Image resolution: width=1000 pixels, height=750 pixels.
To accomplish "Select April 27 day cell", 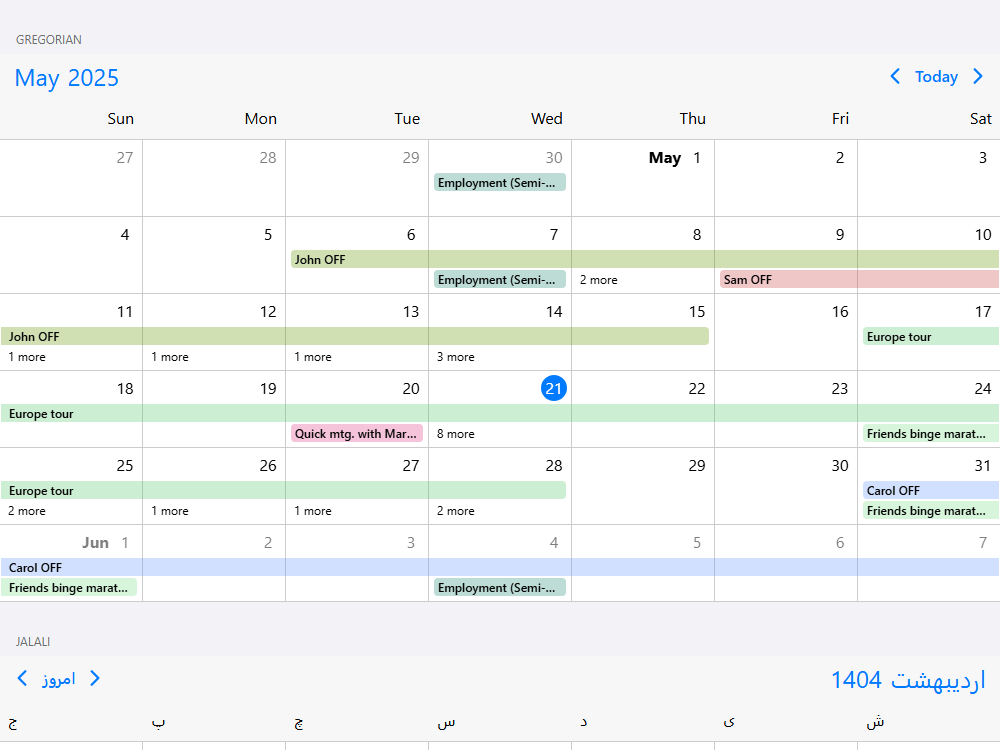I will click(x=71, y=178).
